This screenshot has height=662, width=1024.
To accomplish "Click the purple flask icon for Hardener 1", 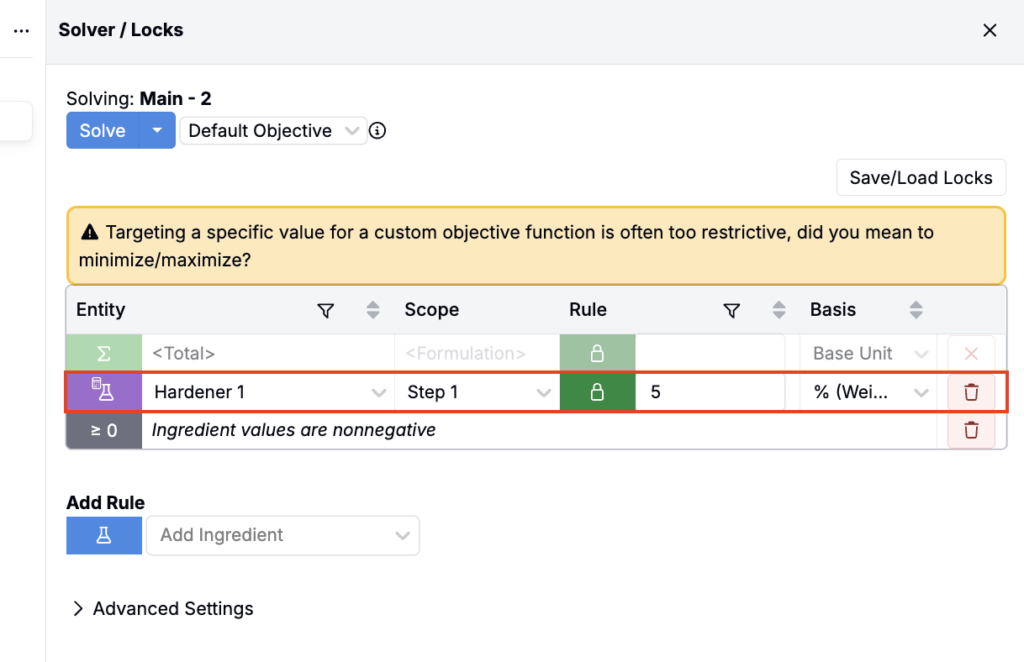I will pos(104,392).
